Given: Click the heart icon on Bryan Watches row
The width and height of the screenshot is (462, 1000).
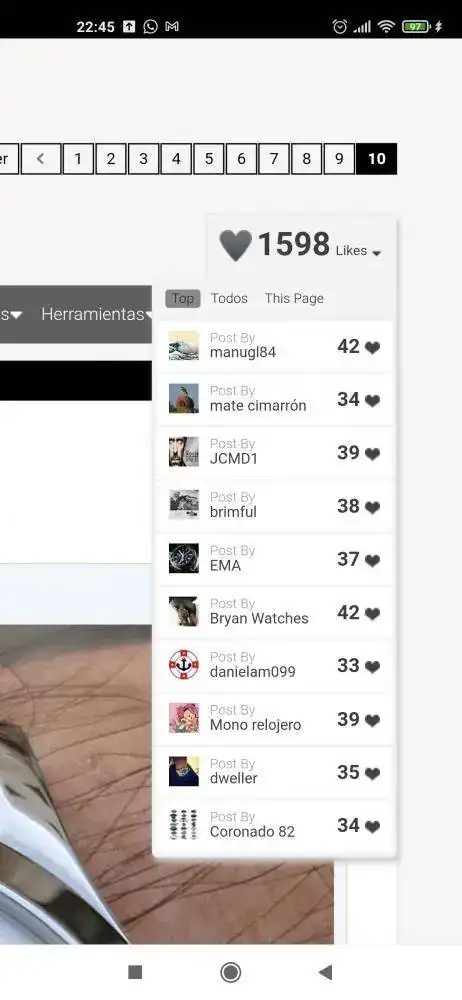Looking at the screenshot, I should 373,614.
